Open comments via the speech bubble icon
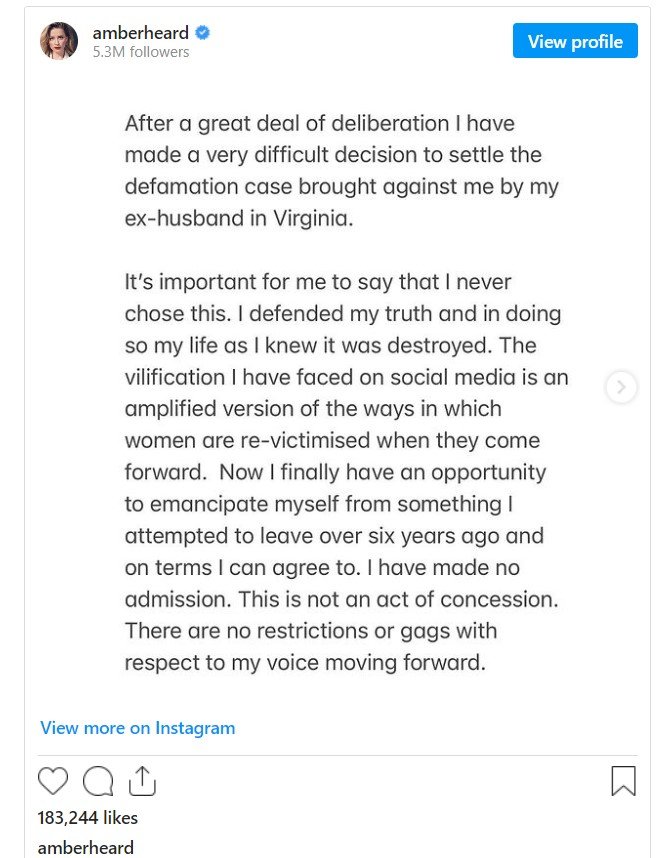The image size is (672, 858). [x=98, y=781]
